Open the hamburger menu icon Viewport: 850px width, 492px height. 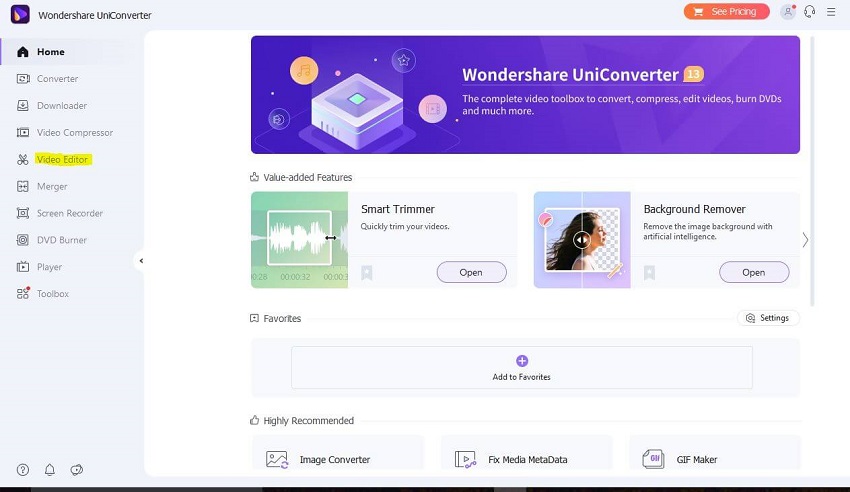click(831, 11)
